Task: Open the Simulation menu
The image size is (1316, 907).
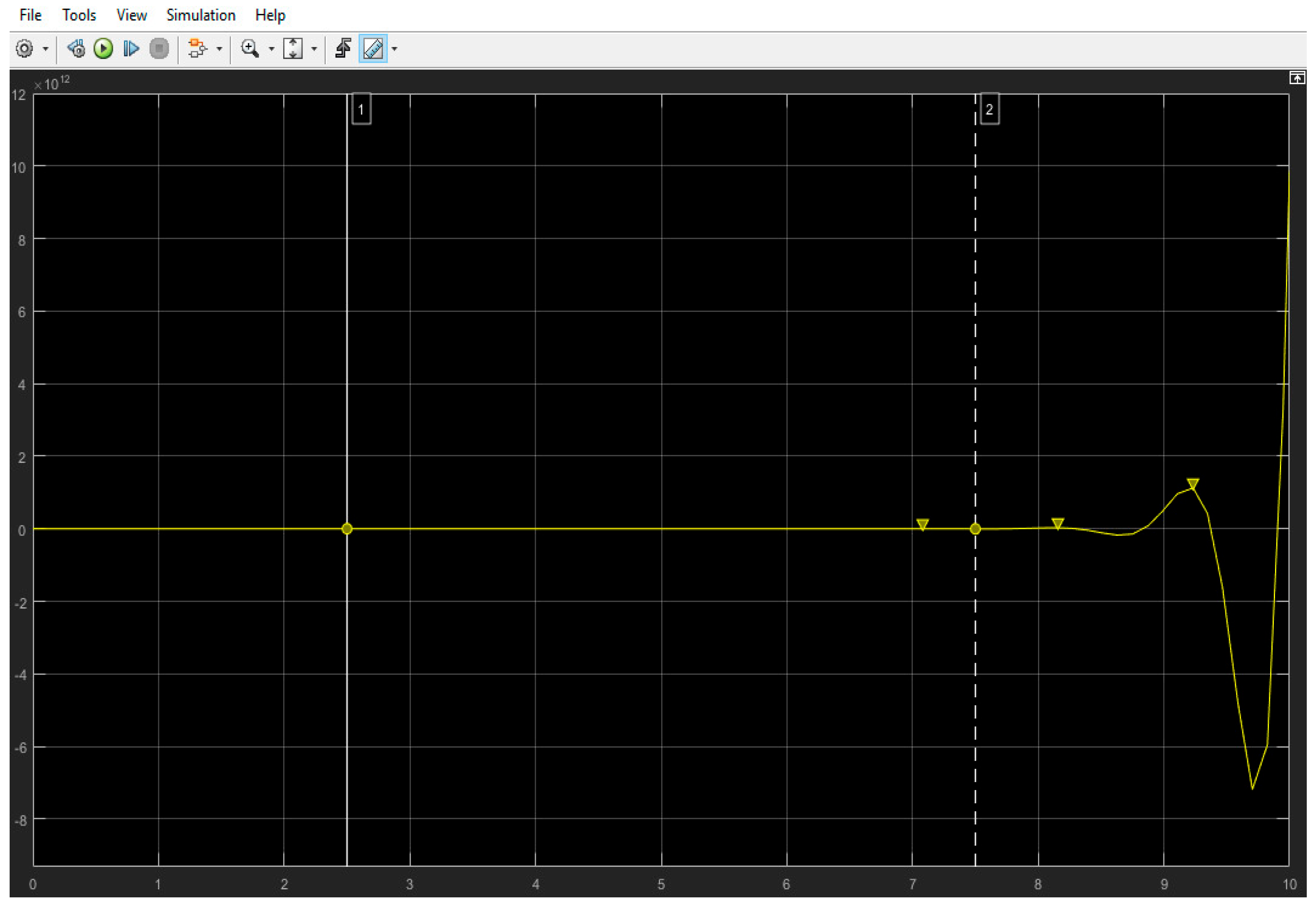Action: (200, 15)
